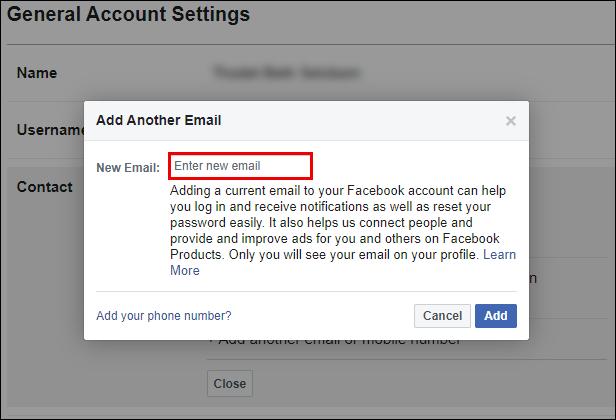Close the Add Another Email dialog

click(510, 121)
